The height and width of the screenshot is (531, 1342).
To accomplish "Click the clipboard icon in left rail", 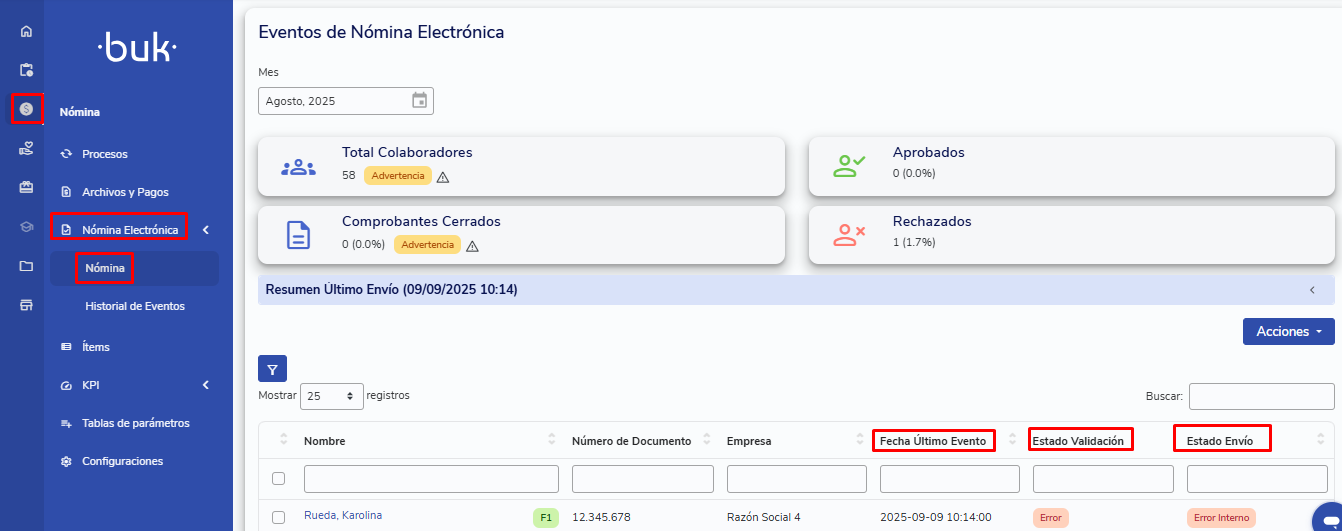I will click(x=26, y=70).
